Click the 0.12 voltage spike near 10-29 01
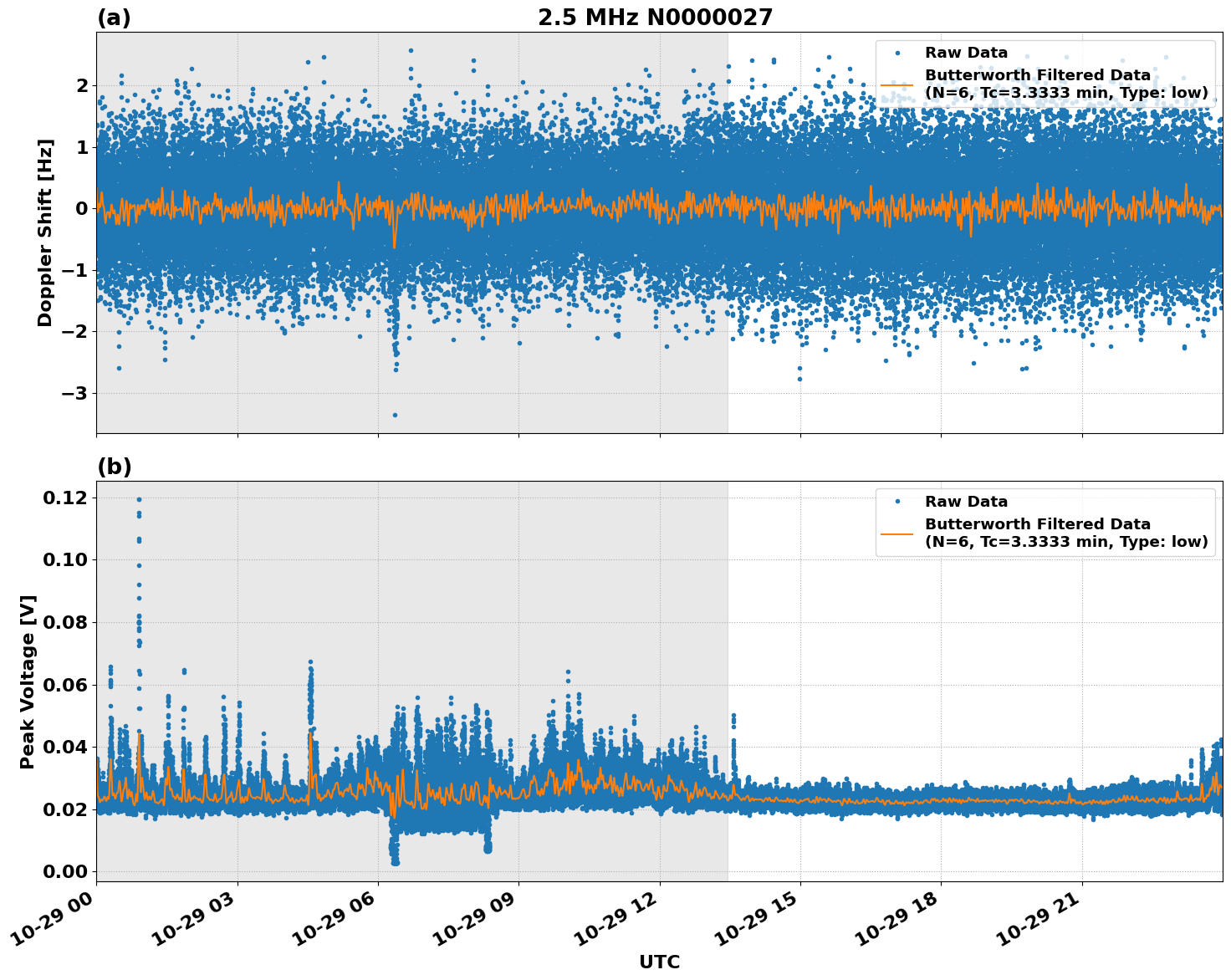Screen dimensions: 1231x980 139,498
